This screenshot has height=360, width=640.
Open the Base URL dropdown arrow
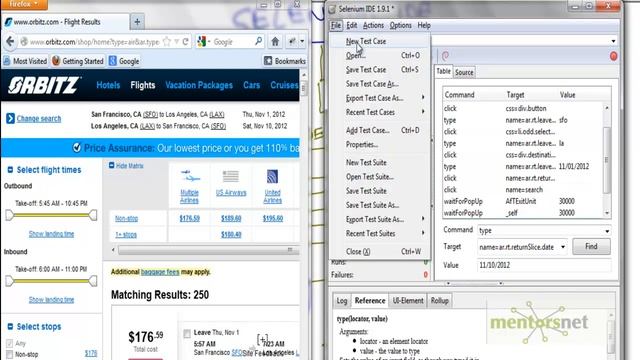click(x=613, y=41)
